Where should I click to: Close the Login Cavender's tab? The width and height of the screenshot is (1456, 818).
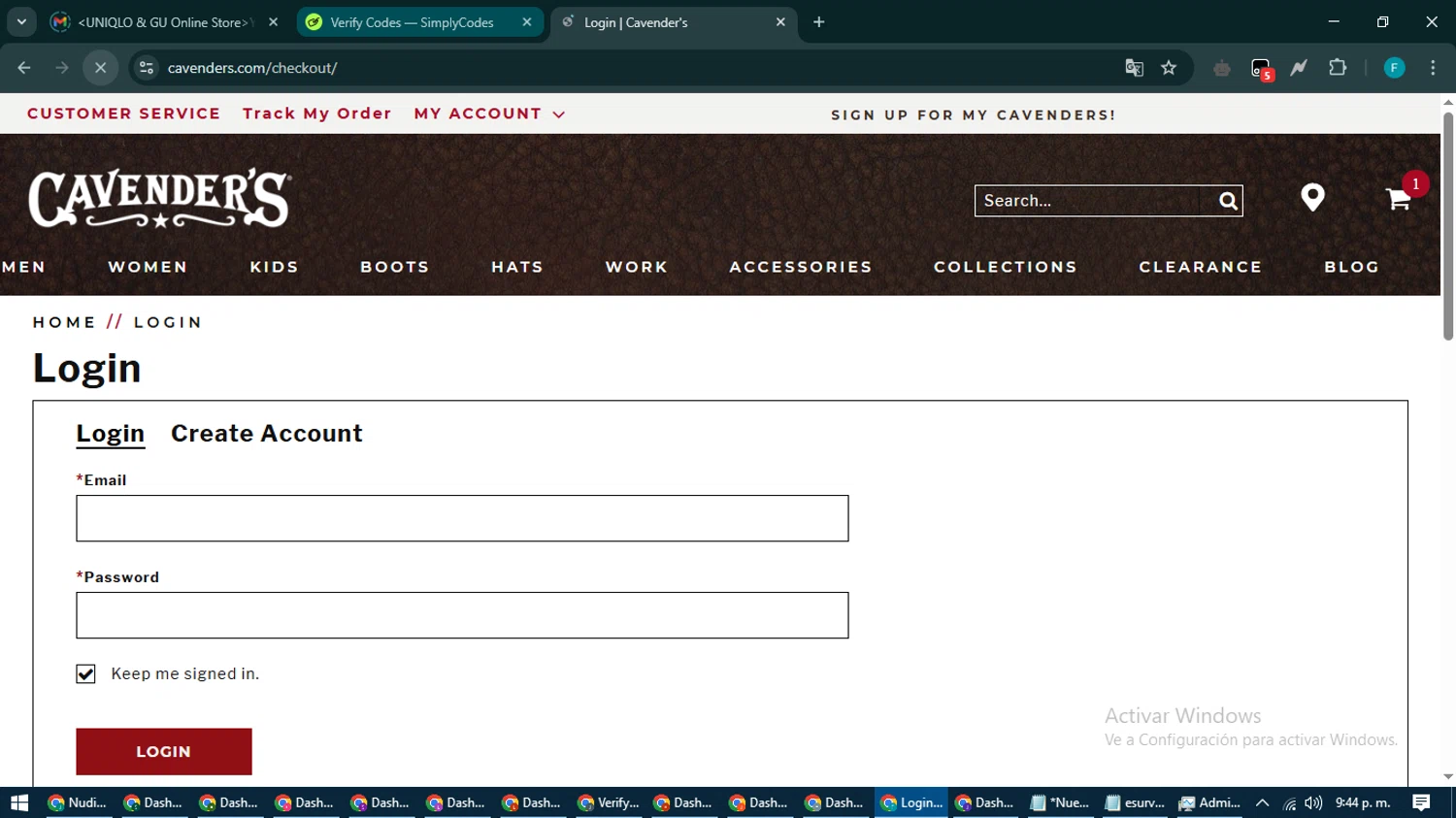pos(780,22)
